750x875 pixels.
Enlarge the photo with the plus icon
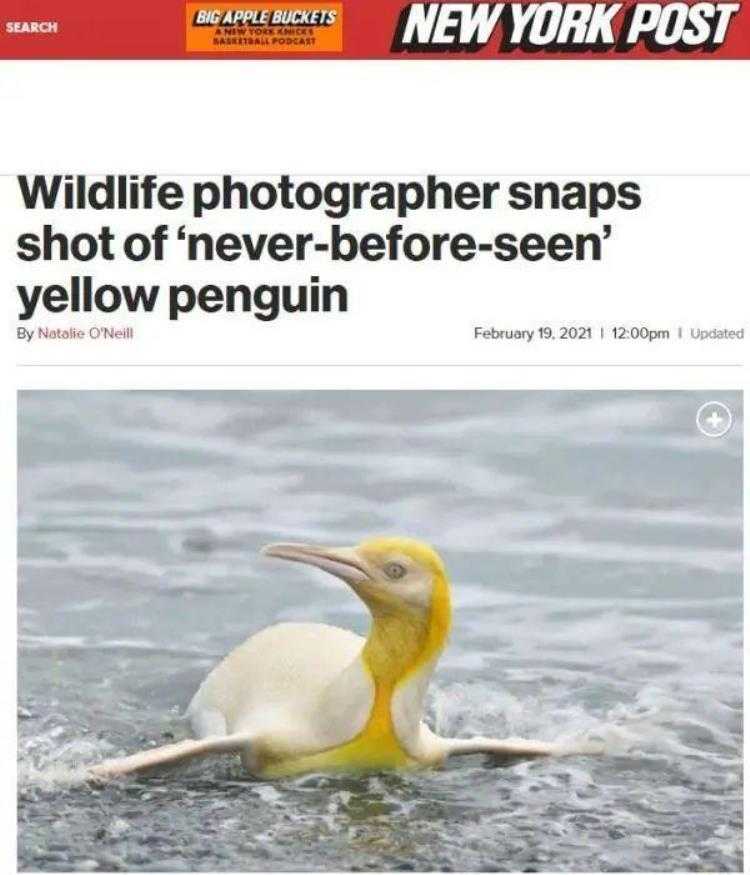pos(714,420)
